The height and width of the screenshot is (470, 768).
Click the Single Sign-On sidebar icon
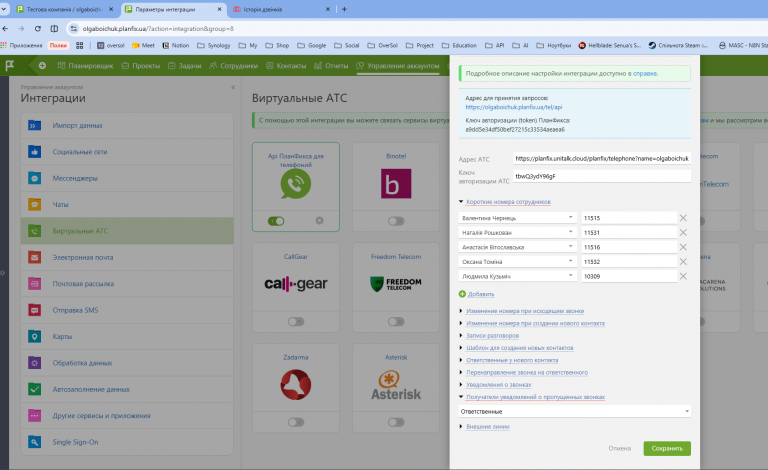(x=34, y=442)
